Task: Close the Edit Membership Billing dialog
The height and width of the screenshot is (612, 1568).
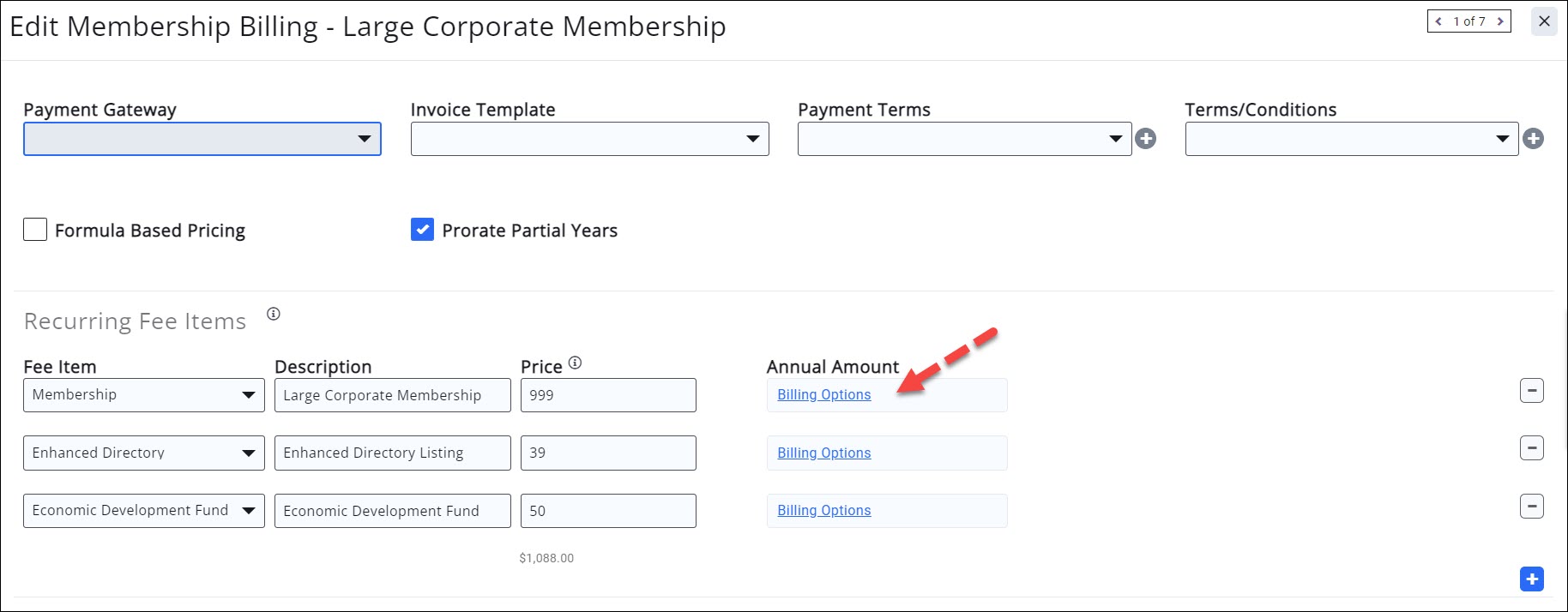Action: pyautogui.click(x=1544, y=22)
